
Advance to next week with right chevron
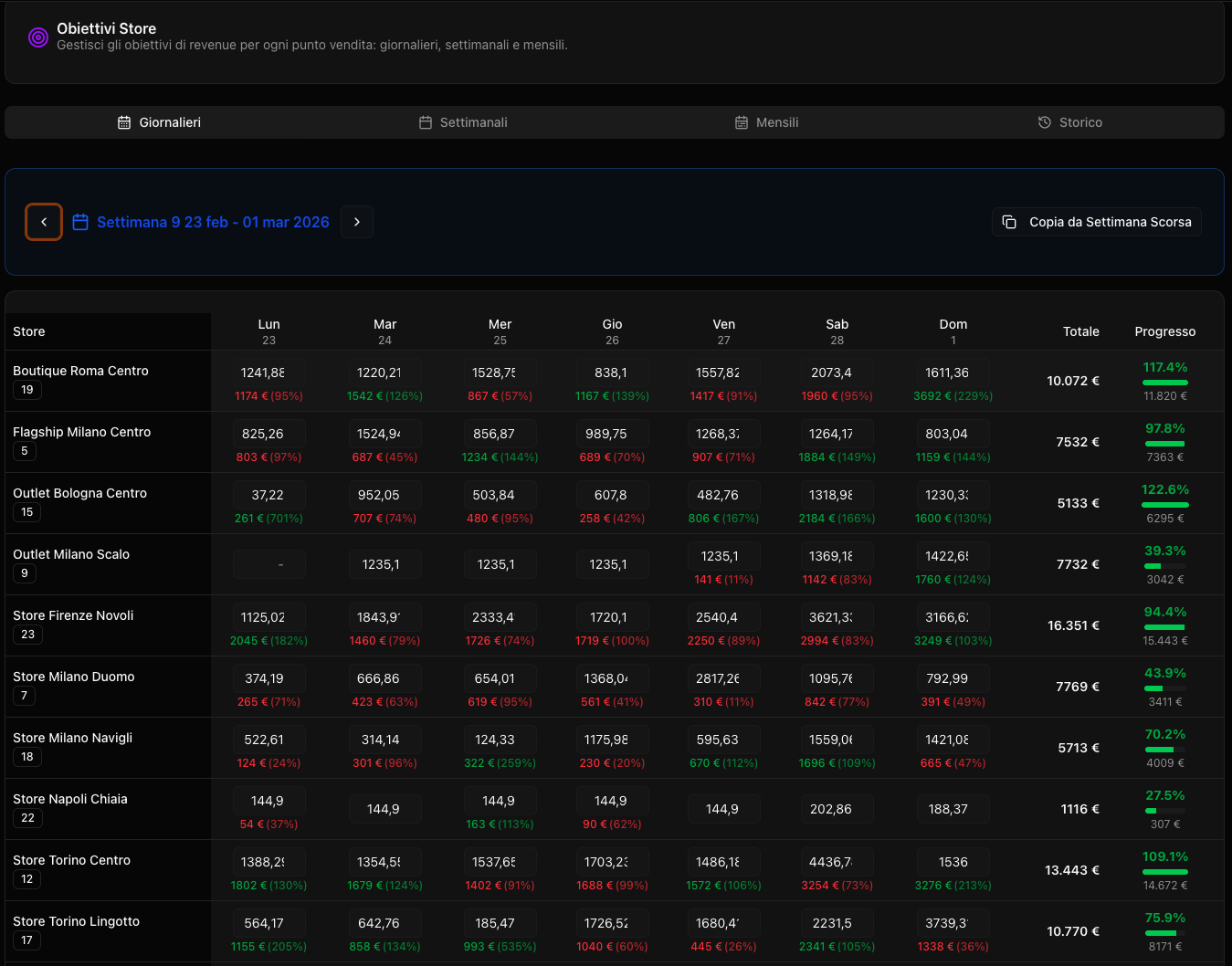coord(357,222)
